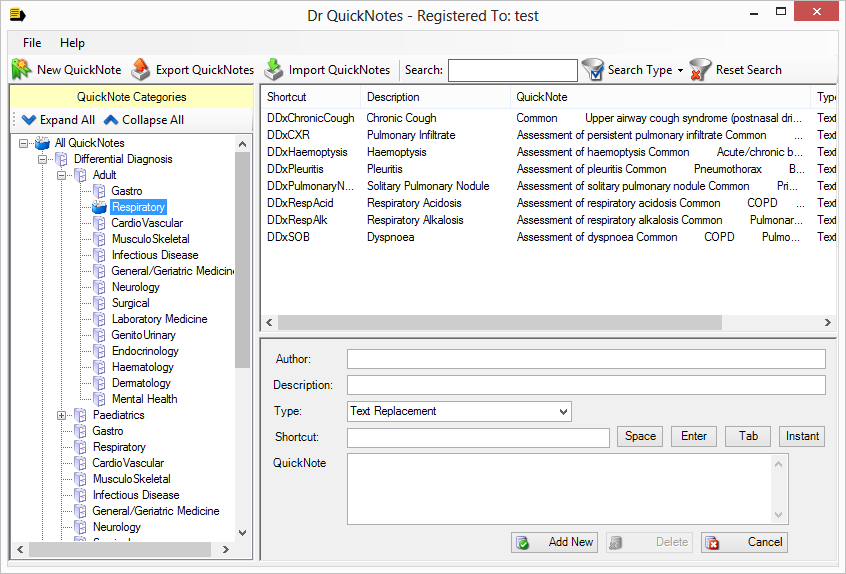Click the Neurology category icon under Adult
The height and width of the screenshot is (574, 846).
click(99, 287)
